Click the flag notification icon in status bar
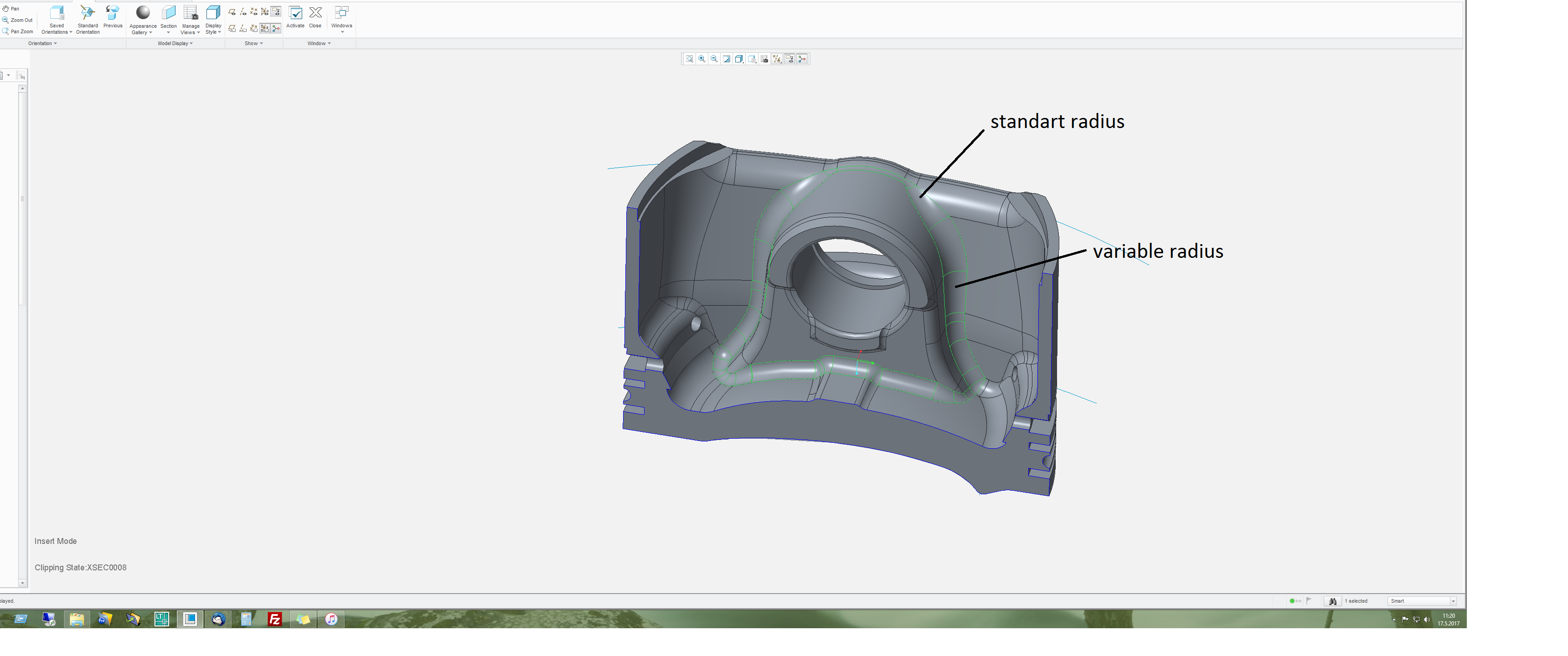 coord(1309,600)
